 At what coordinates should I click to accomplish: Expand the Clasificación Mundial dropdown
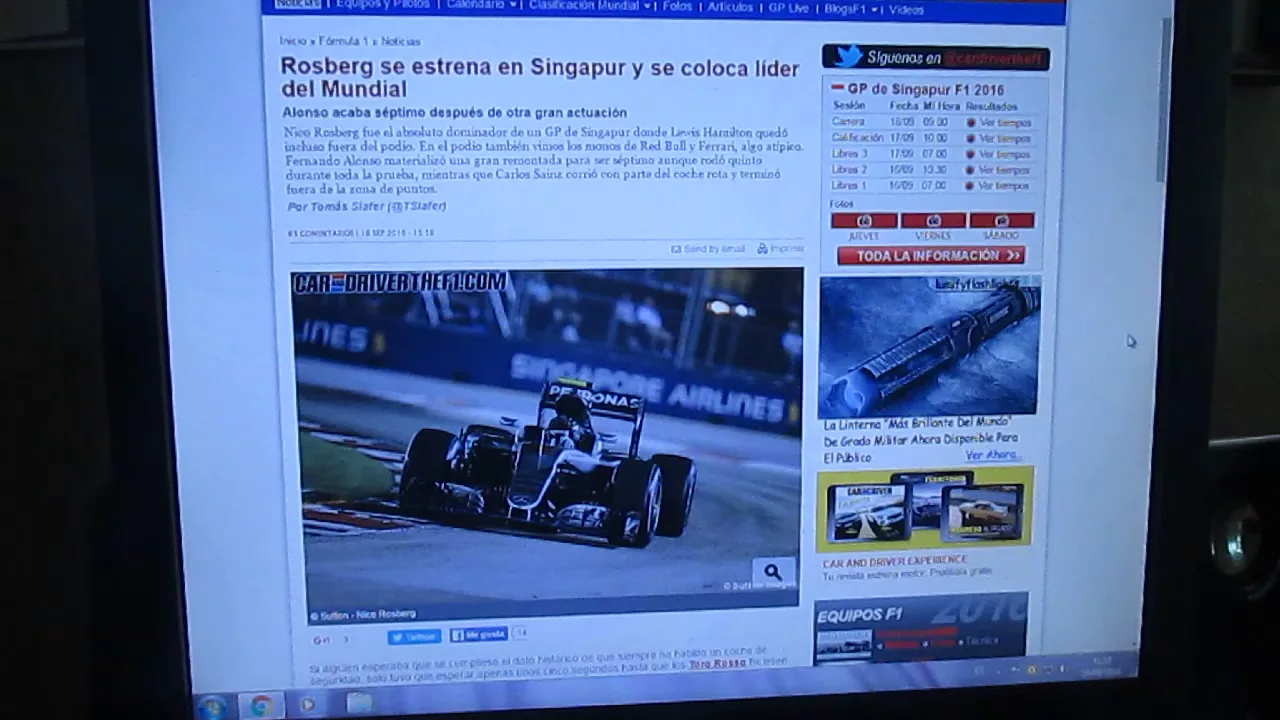(589, 5)
